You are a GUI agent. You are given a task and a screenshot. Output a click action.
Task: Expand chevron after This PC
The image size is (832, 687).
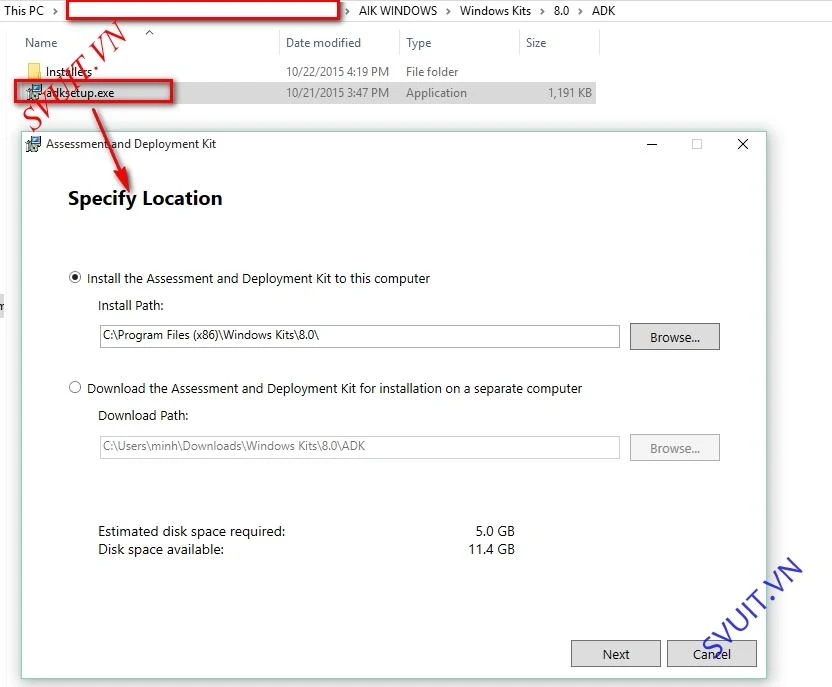coord(55,11)
